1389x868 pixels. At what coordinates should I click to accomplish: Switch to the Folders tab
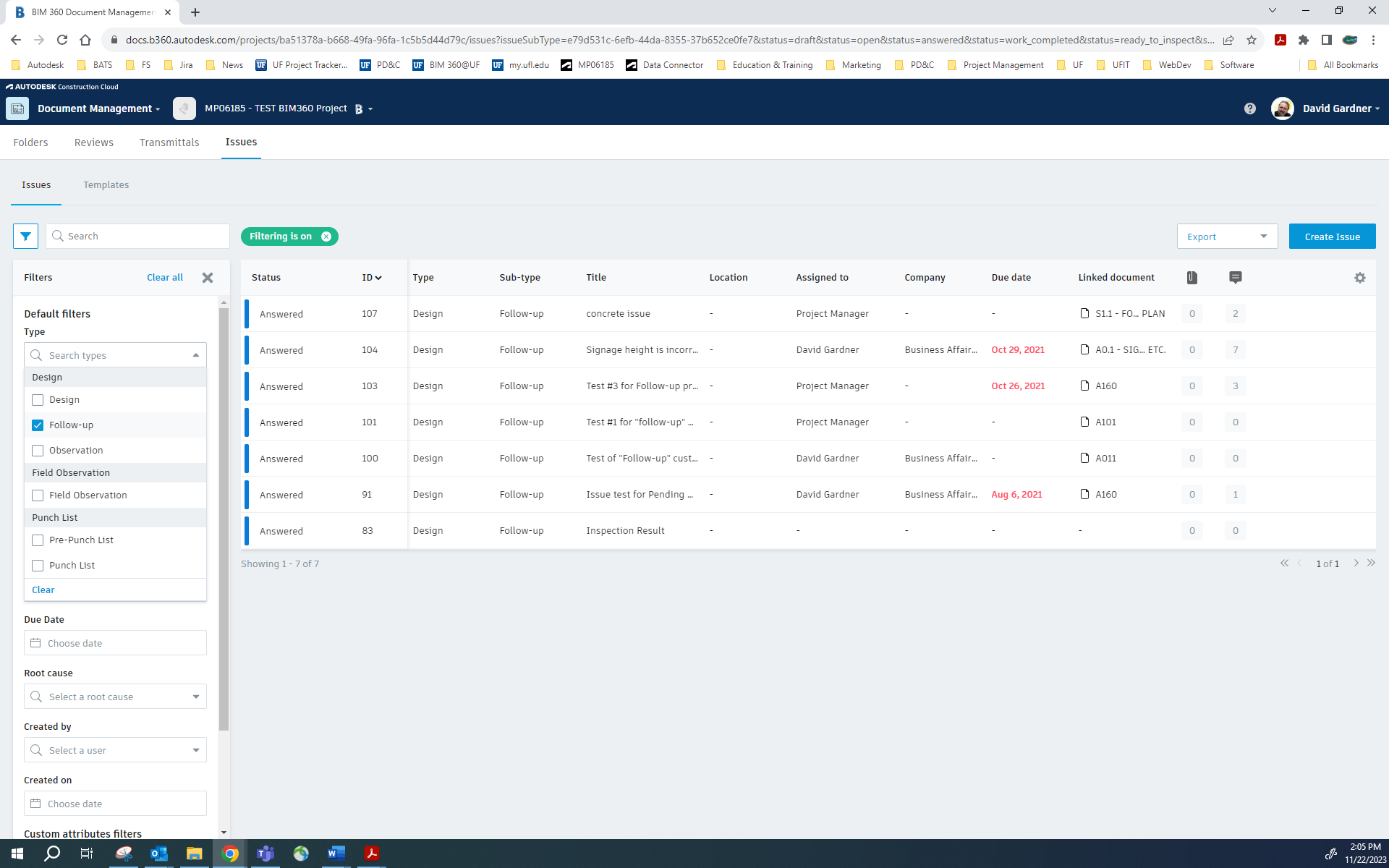tap(30, 142)
